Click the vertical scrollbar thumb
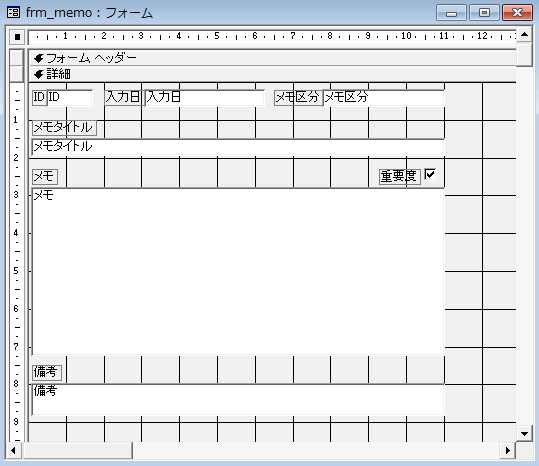539x466 pixels. [x=524, y=54]
